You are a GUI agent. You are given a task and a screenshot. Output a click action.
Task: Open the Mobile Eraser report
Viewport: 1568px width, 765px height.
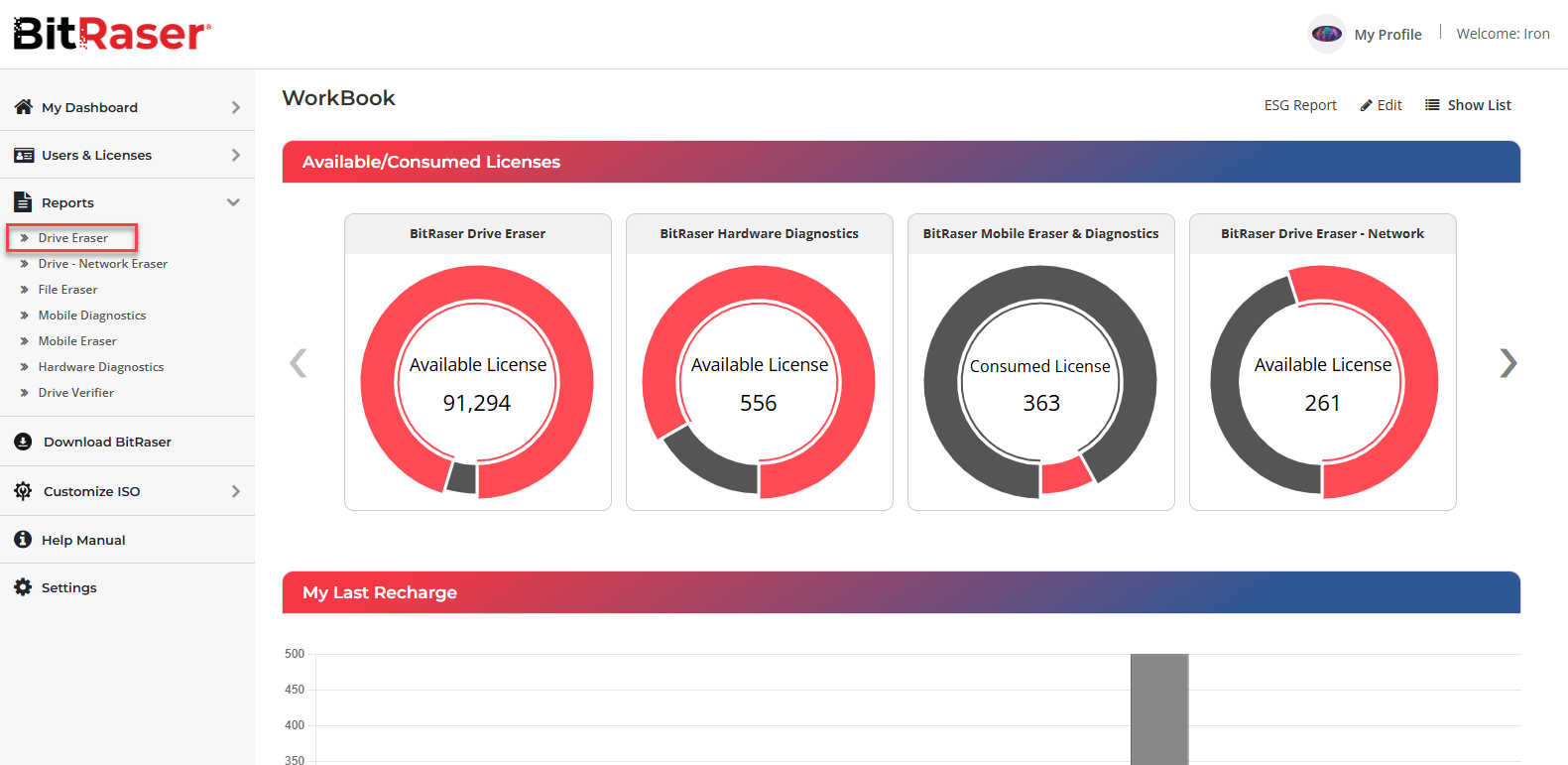pyautogui.click(x=77, y=341)
